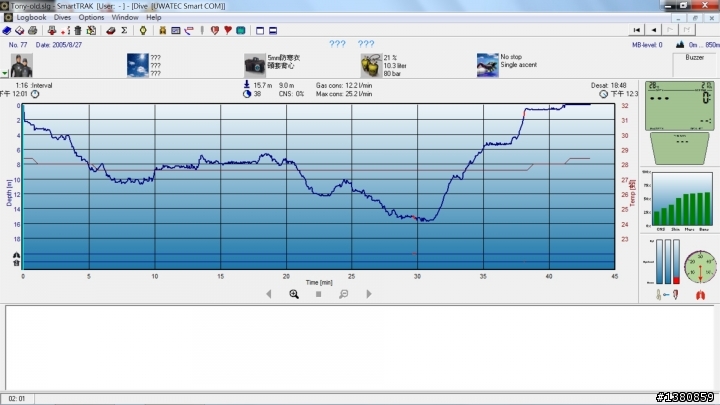Click the dive duration clock icon
This screenshot has width=720, height=405.
[x=247, y=94]
